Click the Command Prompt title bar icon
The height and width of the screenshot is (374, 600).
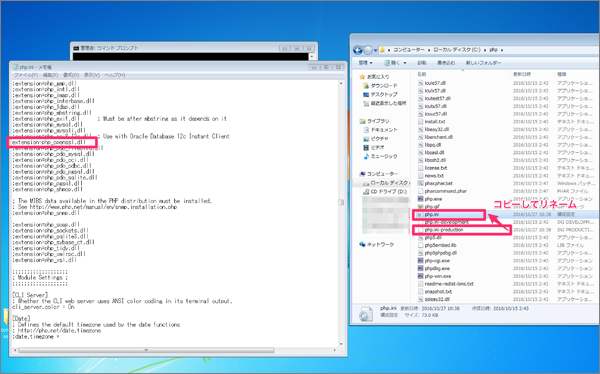click(x=76, y=48)
